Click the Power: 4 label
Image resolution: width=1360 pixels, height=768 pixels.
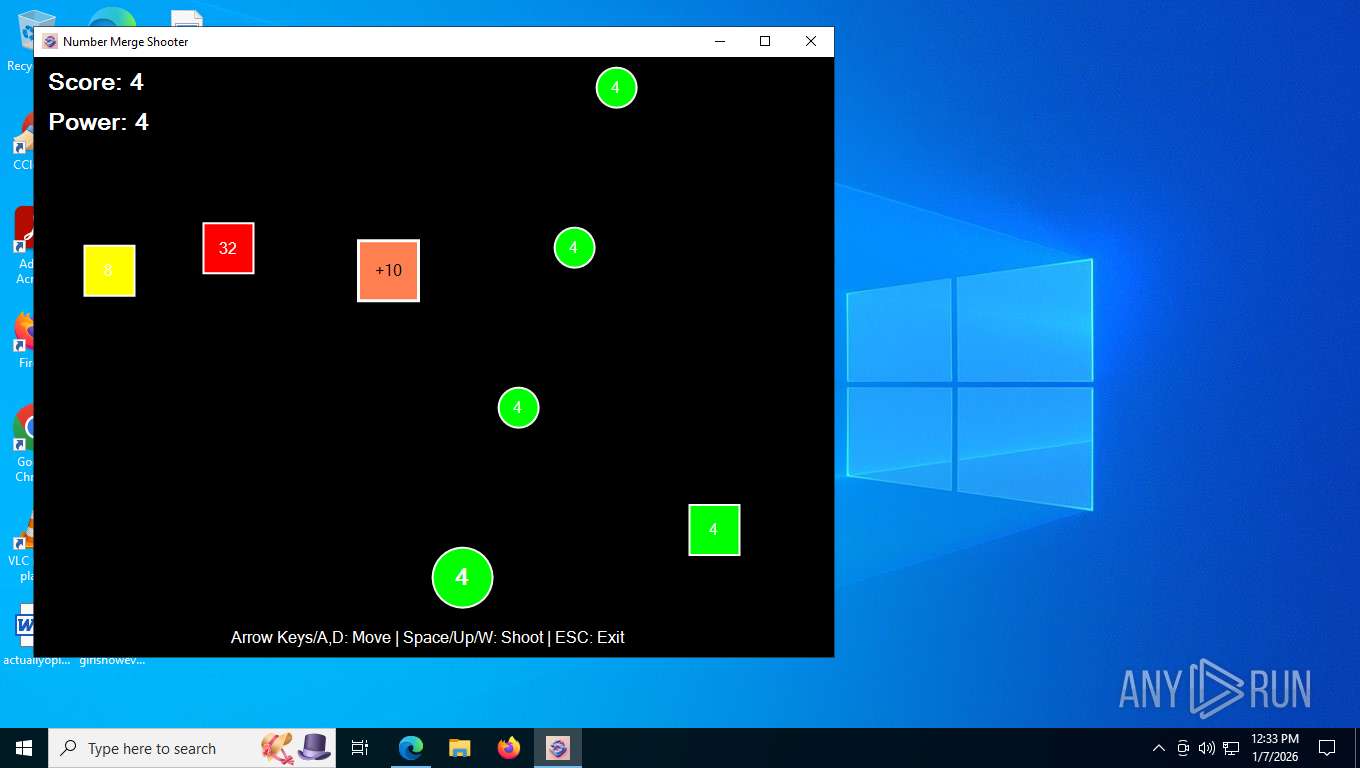(x=98, y=122)
